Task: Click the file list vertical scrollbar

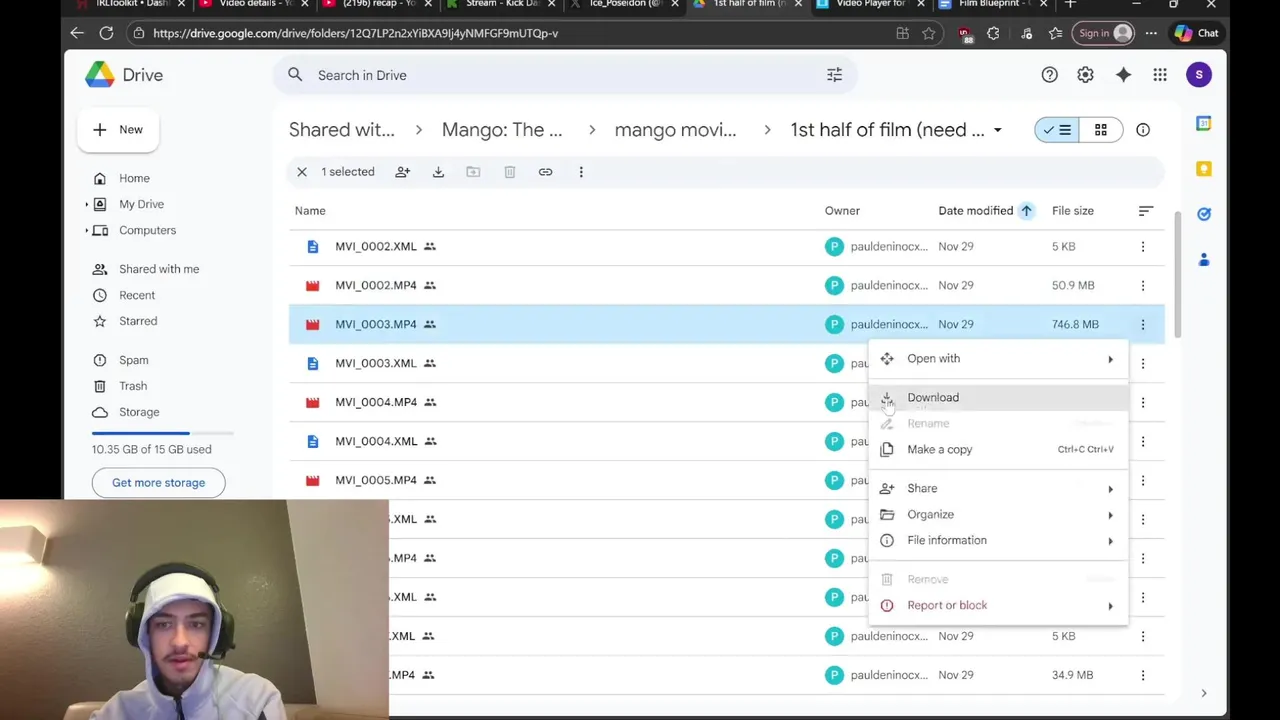Action: pyautogui.click(x=1177, y=275)
